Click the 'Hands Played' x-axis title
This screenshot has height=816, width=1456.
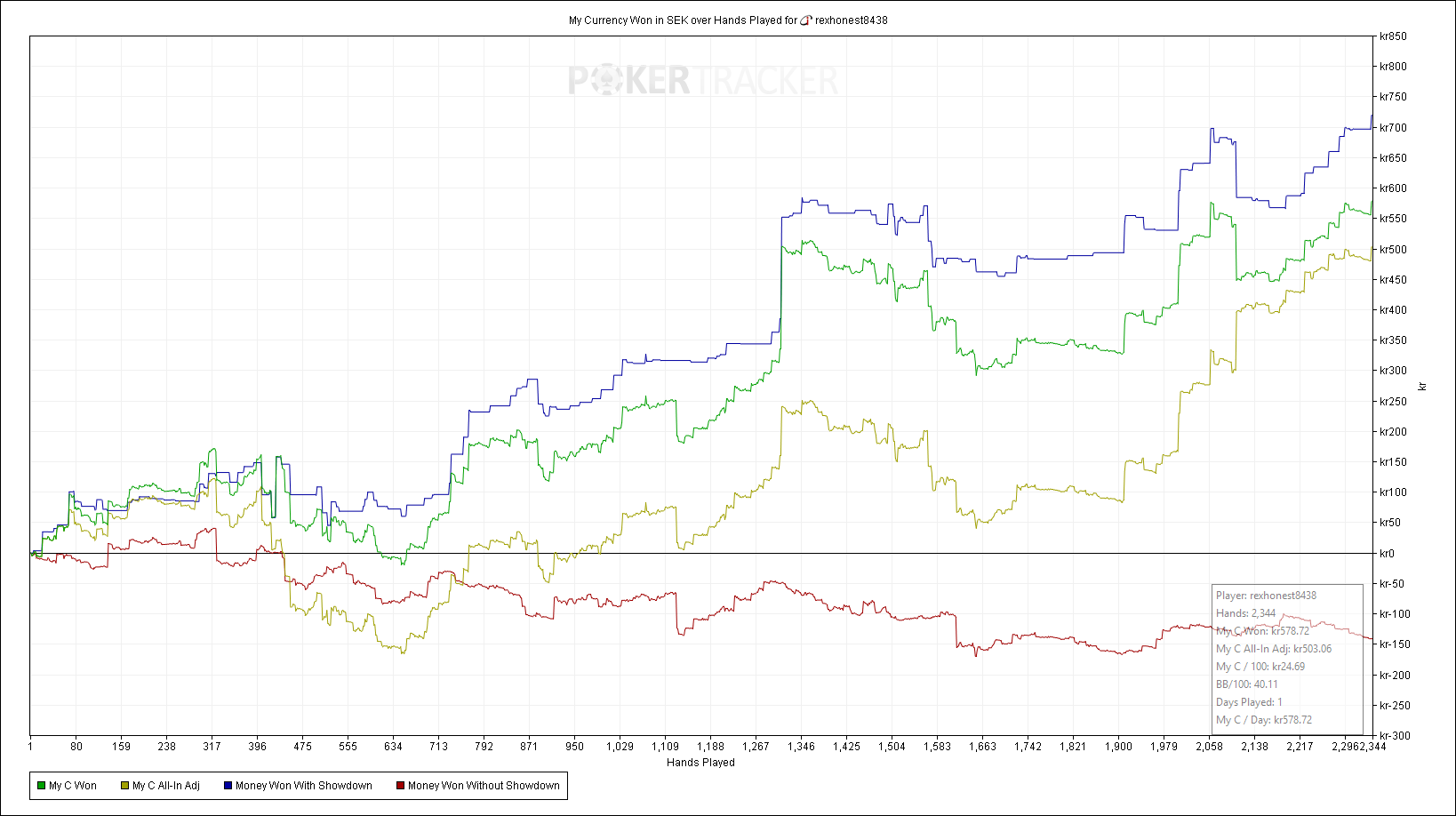pos(700,763)
